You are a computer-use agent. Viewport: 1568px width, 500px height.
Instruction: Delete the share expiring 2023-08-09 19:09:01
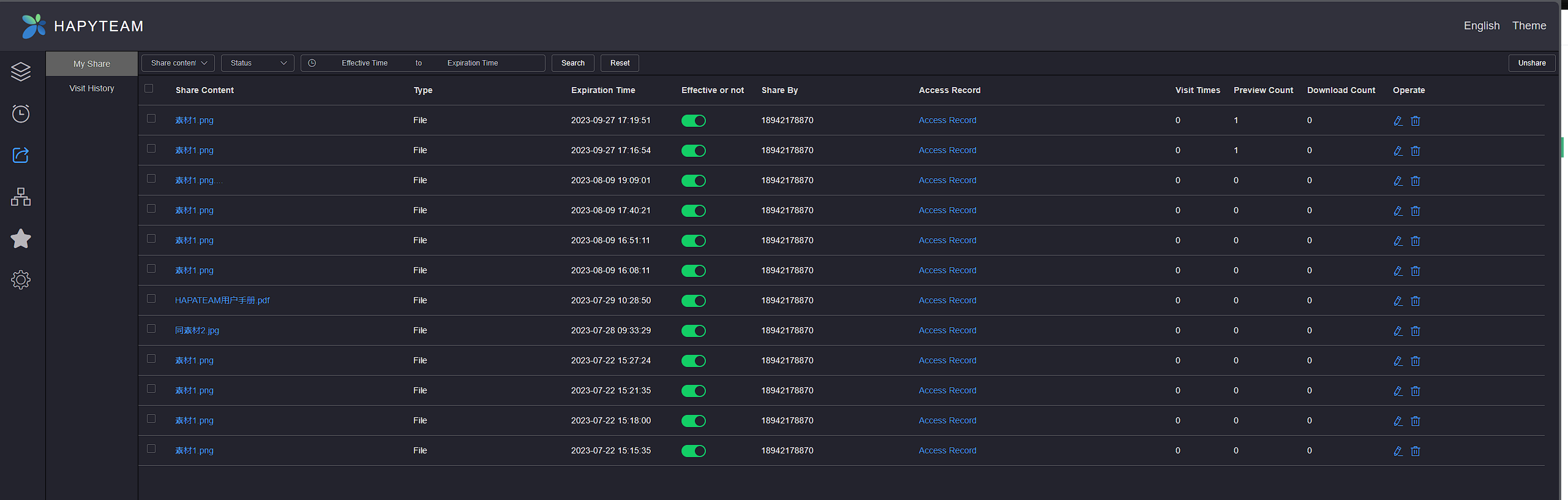[x=1416, y=181]
